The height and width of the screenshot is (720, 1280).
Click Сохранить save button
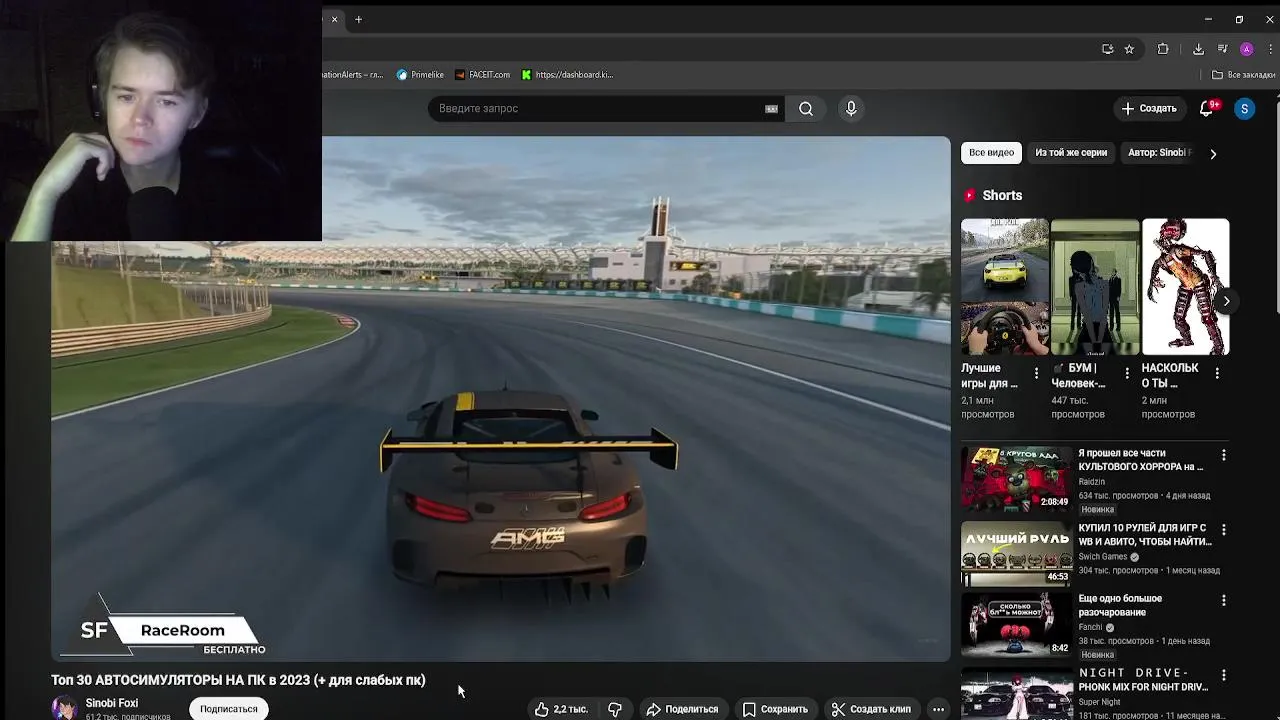click(775, 709)
